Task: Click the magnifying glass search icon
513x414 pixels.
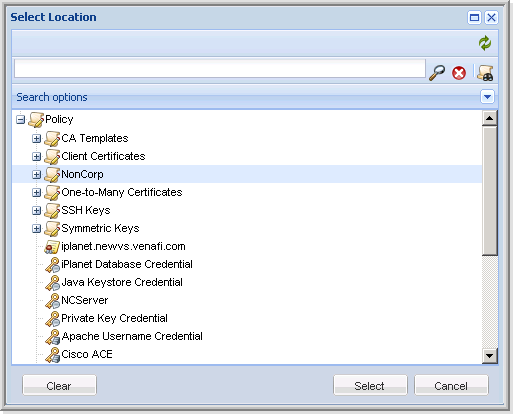Action: click(x=437, y=73)
